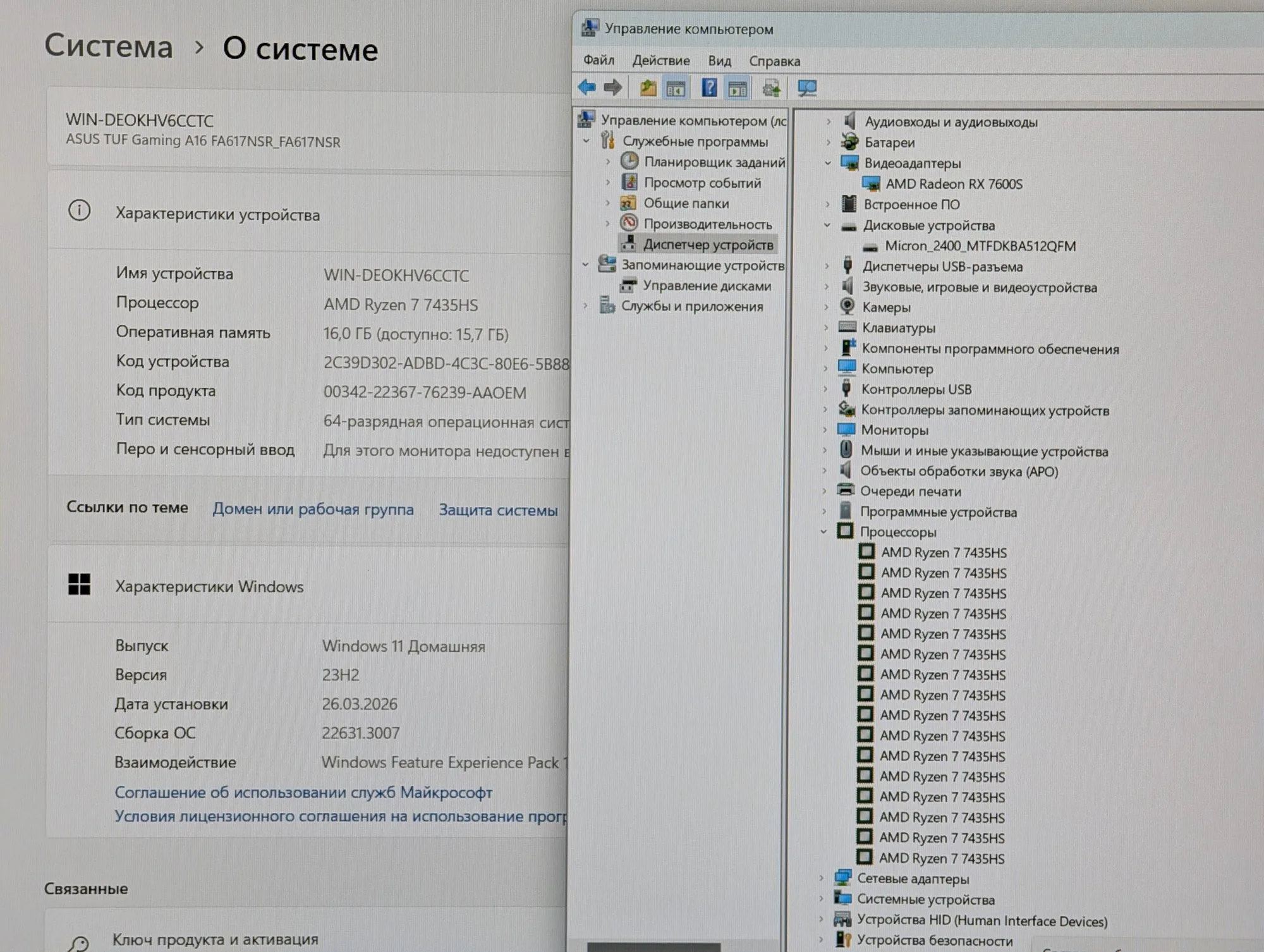Screen dimensions: 1264x952
Task: Click the Камеры webcam icon
Action: 848,307
